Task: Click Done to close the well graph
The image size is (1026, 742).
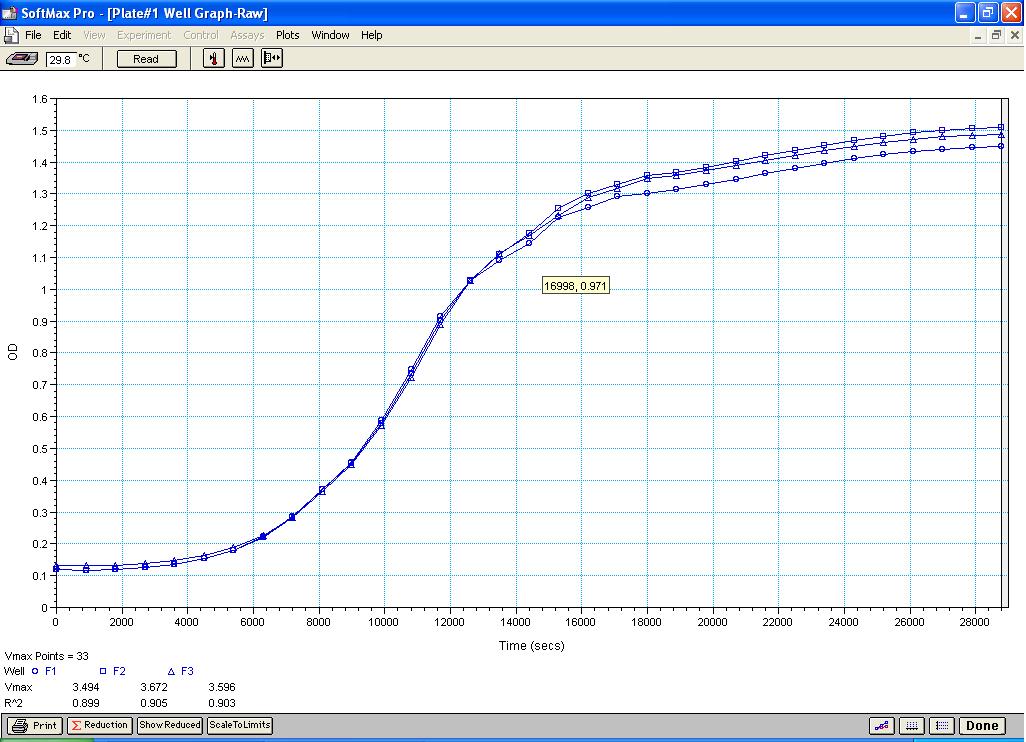Action: pos(982,726)
